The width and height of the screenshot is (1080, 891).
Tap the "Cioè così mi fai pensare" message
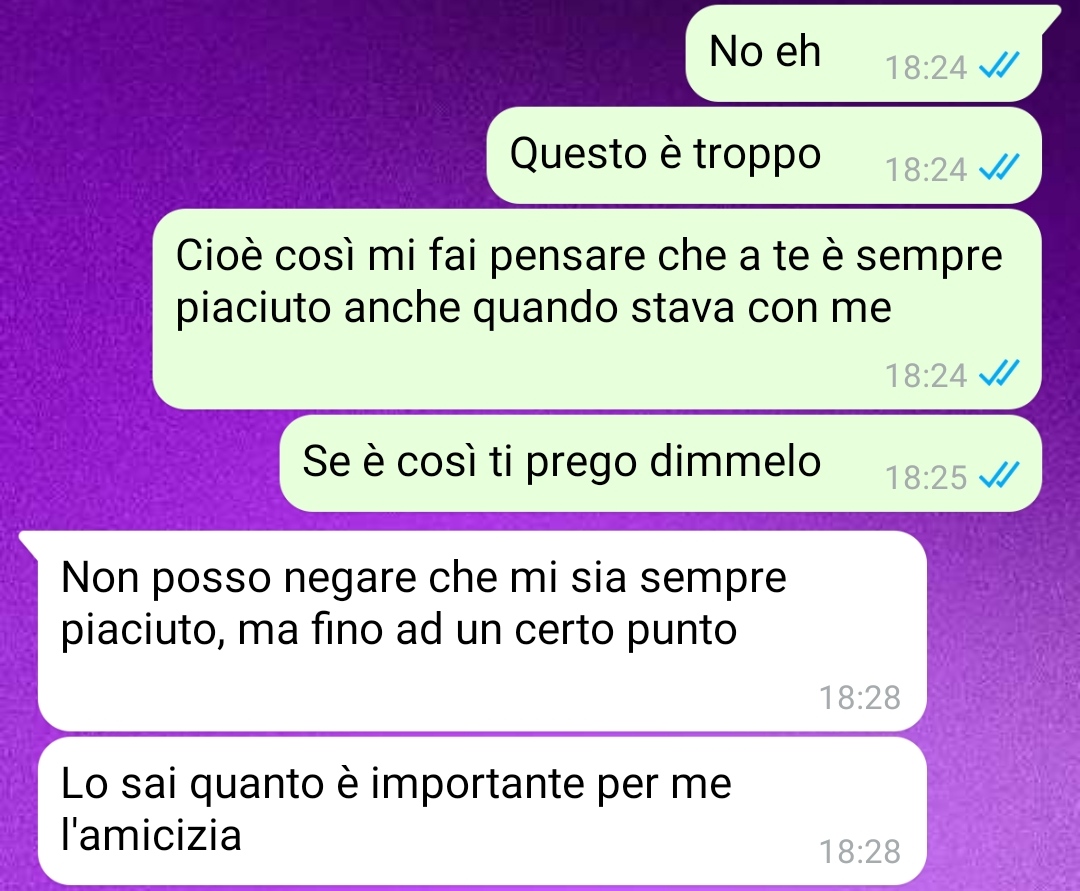point(596,309)
